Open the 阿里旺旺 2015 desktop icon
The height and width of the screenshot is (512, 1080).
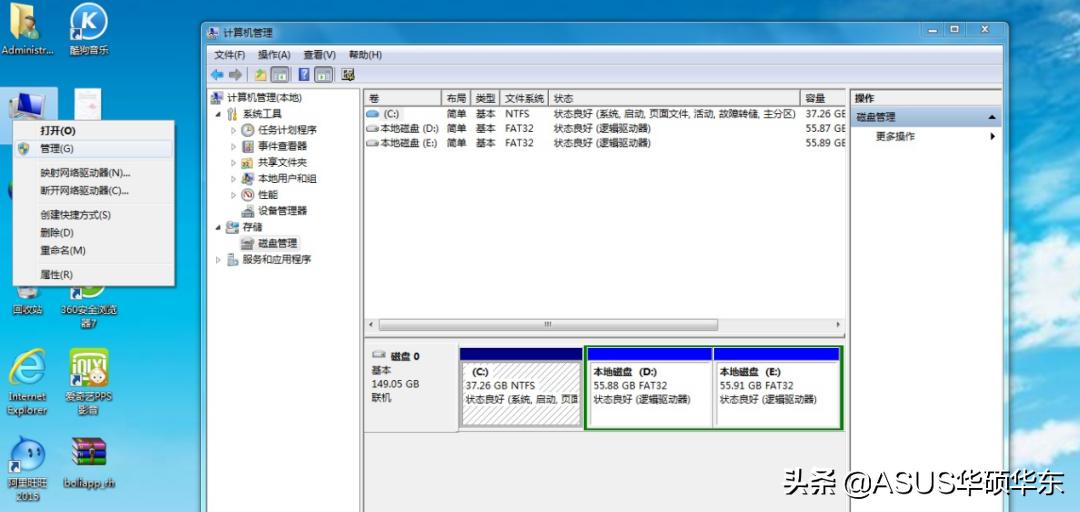[x=28, y=470]
